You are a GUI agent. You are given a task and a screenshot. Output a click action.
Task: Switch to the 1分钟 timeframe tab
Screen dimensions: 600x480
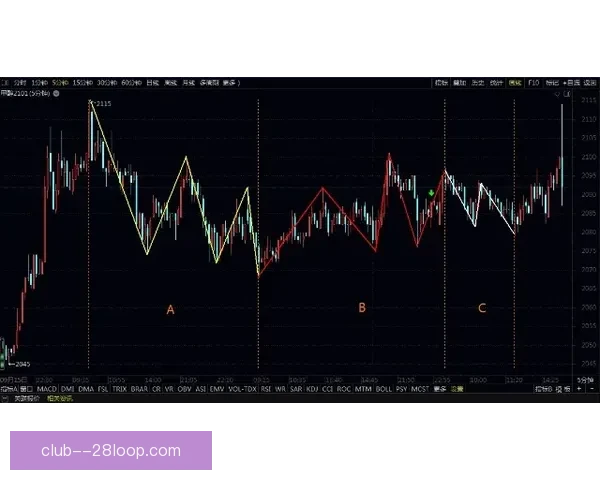click(x=39, y=83)
